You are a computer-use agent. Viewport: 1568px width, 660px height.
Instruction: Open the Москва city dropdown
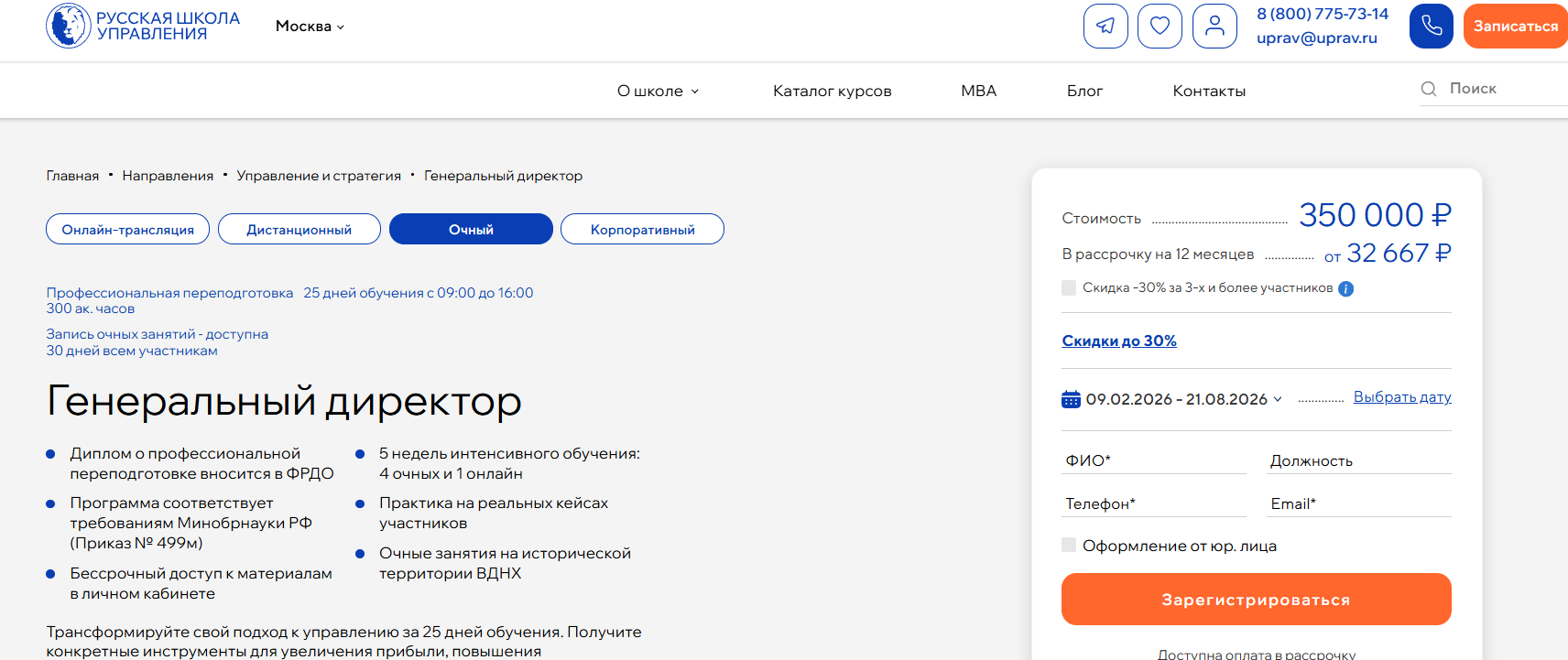click(310, 27)
